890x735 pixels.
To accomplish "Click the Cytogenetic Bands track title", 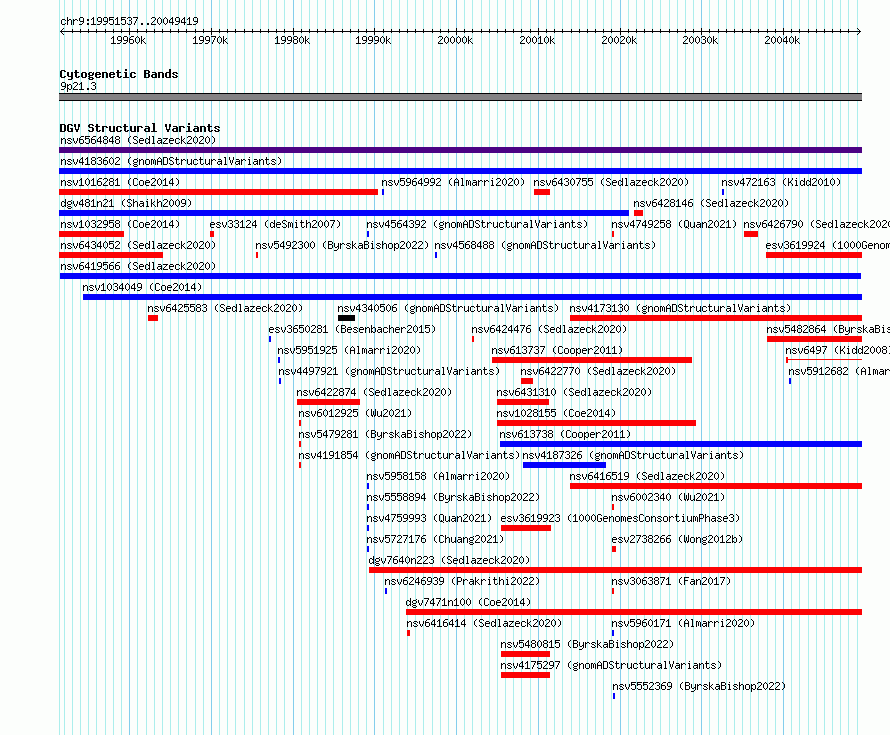I will coord(119,74).
